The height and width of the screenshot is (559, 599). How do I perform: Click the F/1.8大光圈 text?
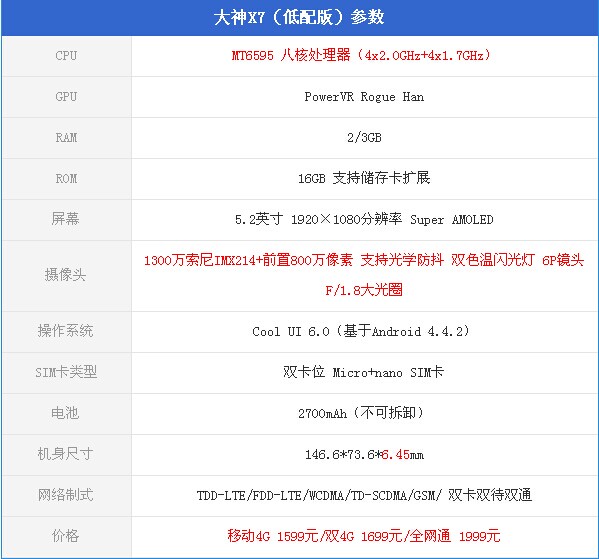pos(364,290)
